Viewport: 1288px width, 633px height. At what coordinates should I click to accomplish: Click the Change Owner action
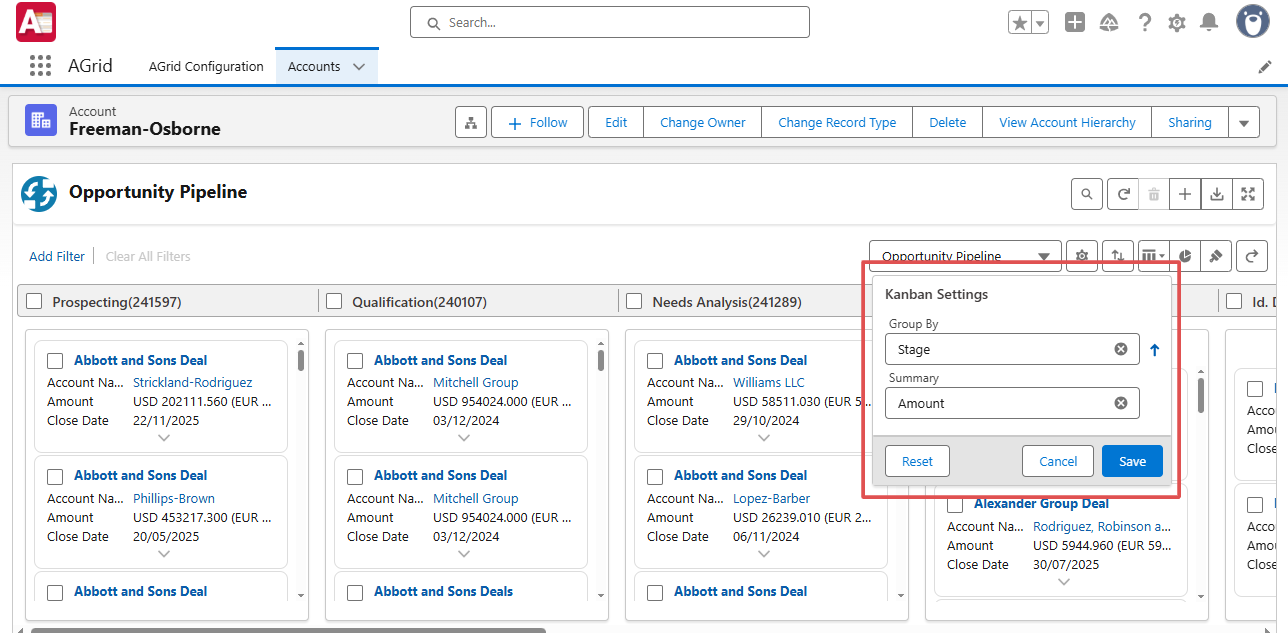(703, 123)
